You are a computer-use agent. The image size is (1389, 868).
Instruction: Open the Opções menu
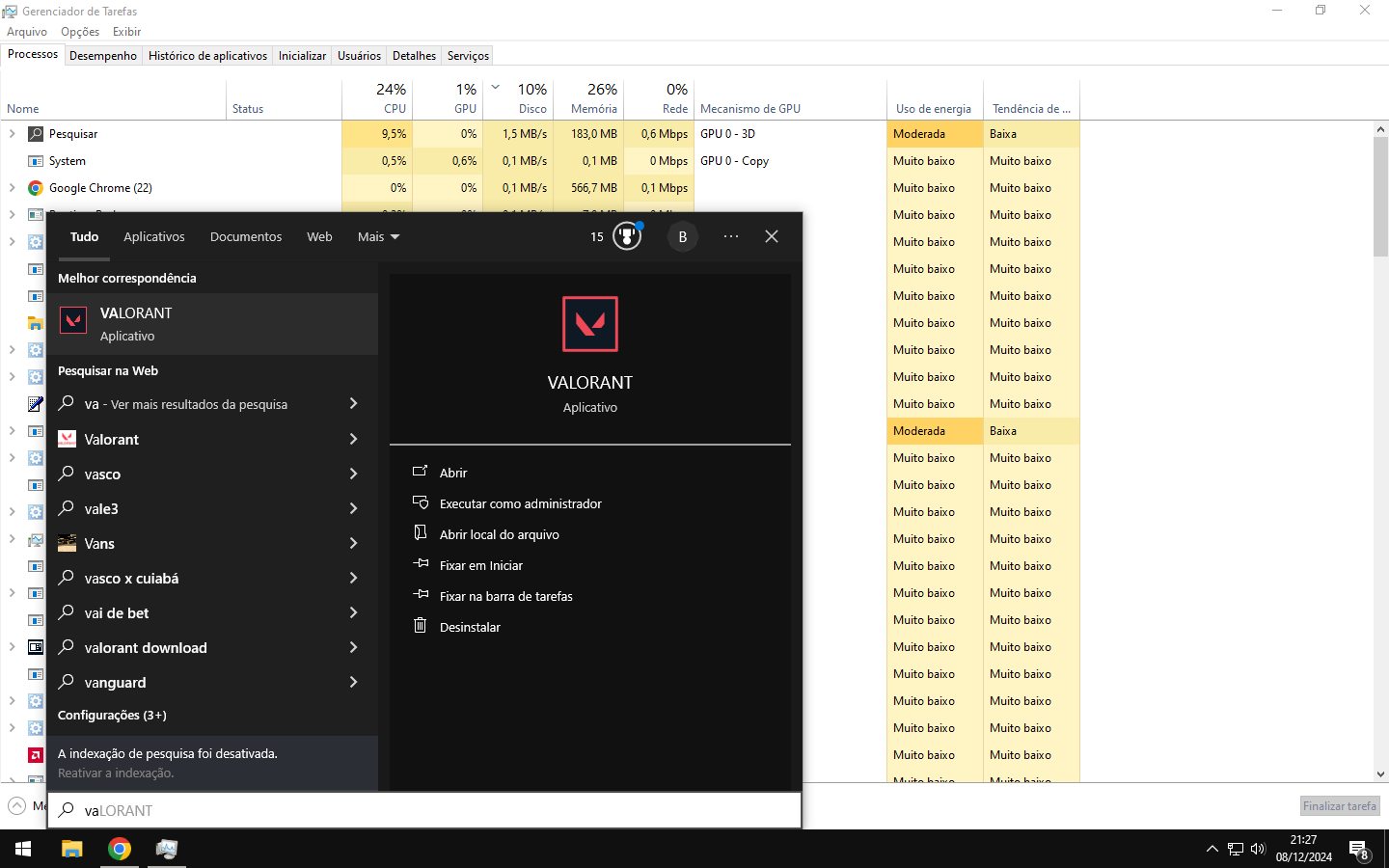(80, 32)
